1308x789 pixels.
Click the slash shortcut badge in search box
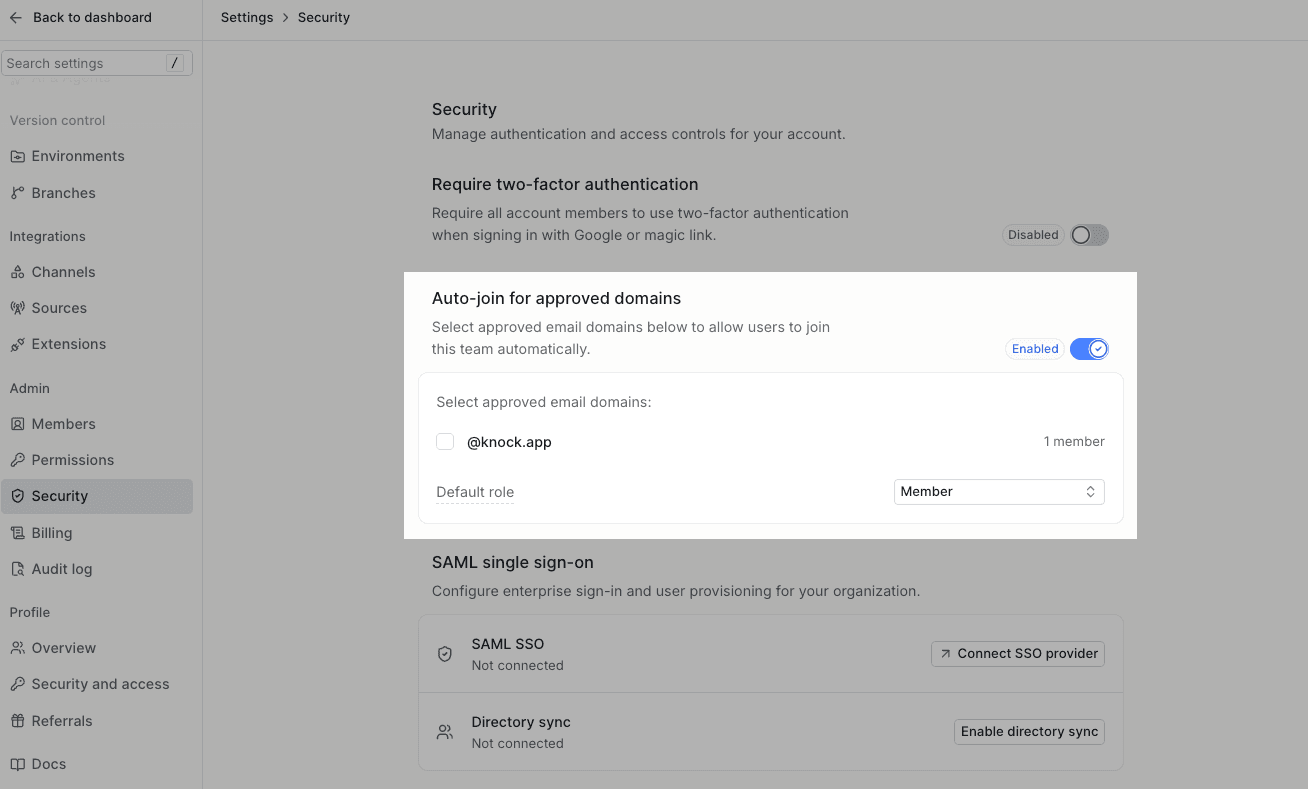click(x=175, y=63)
